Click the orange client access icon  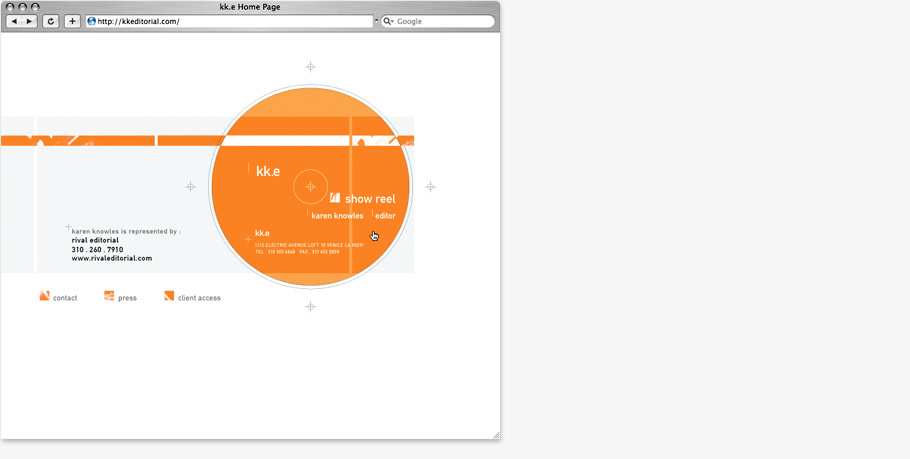(169, 296)
